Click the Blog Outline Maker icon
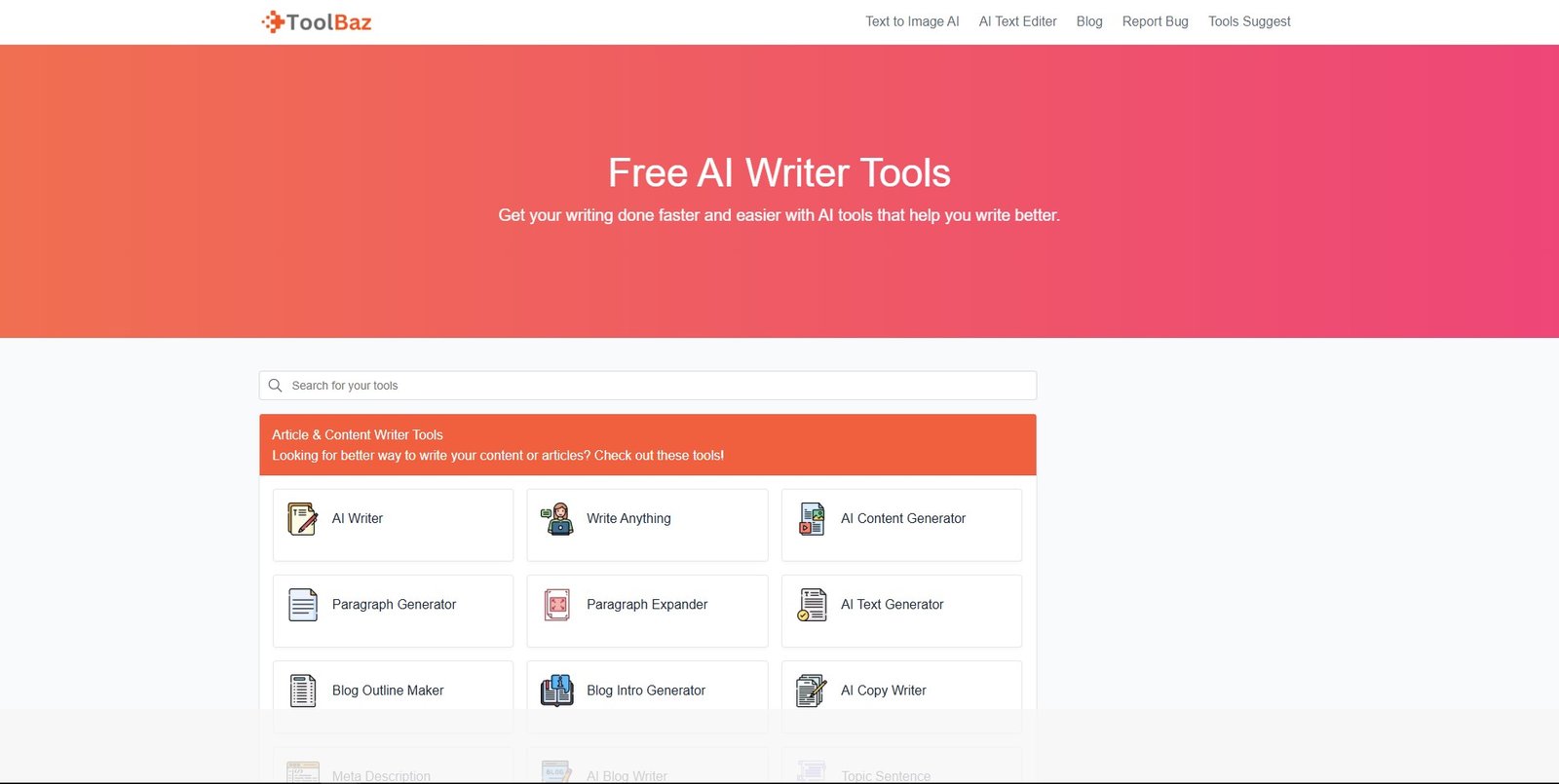Viewport: 1559px width, 784px height. [x=302, y=691]
